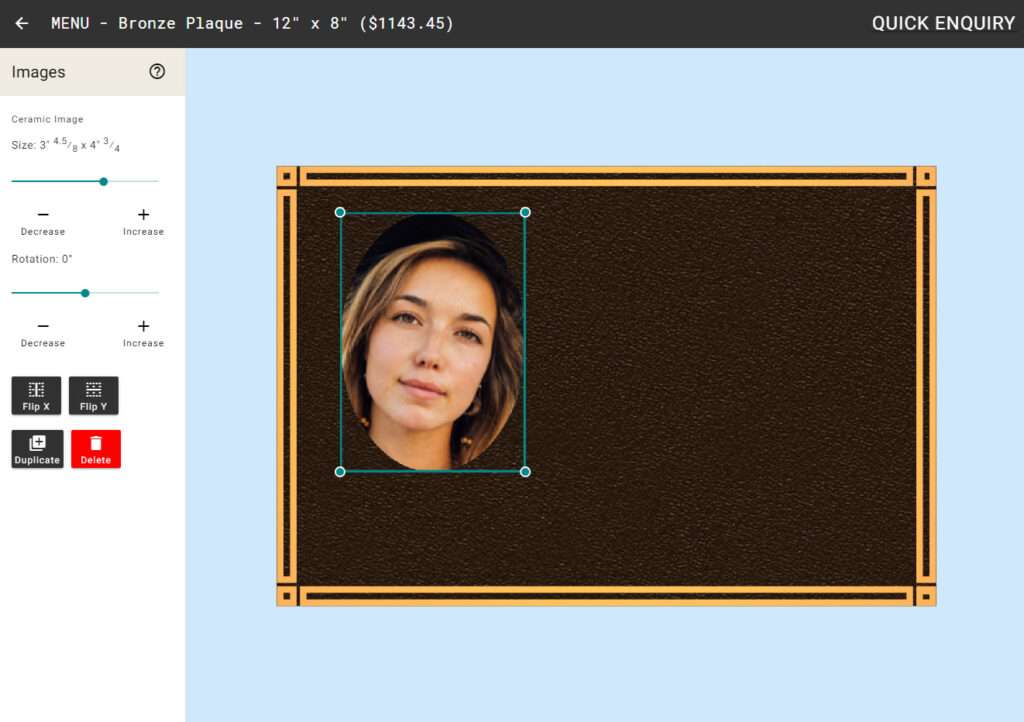1024x722 pixels.
Task: Click the size slider handle
Action: click(x=103, y=181)
